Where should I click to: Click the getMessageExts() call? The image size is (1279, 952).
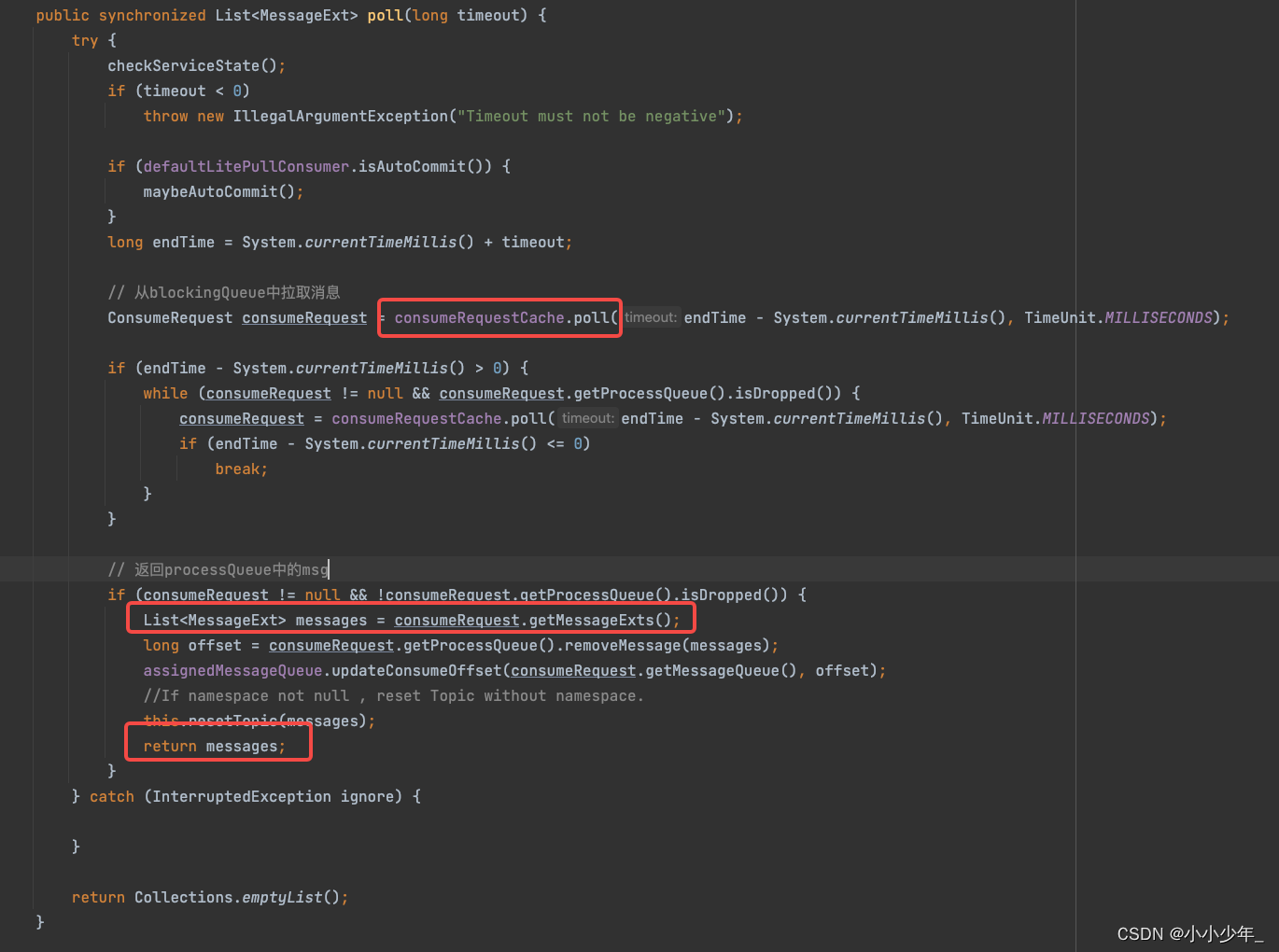(600, 621)
